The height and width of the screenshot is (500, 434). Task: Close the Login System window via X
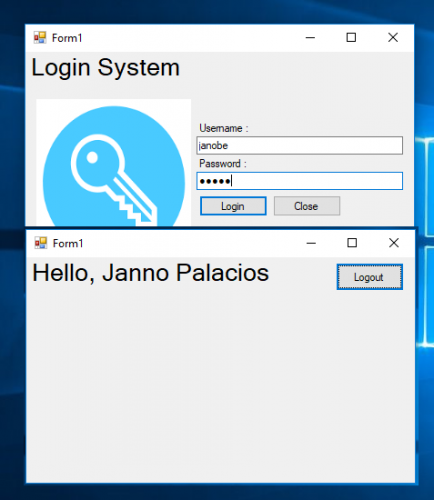(393, 38)
